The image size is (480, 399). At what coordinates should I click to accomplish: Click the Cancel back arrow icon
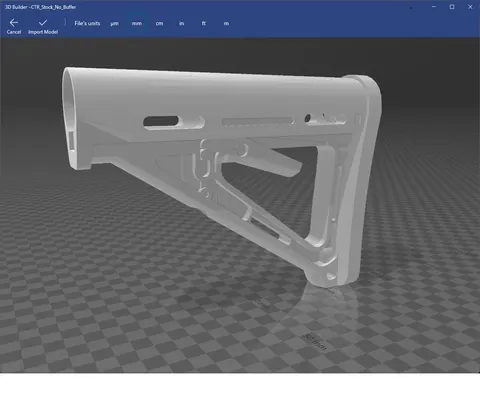click(14, 23)
